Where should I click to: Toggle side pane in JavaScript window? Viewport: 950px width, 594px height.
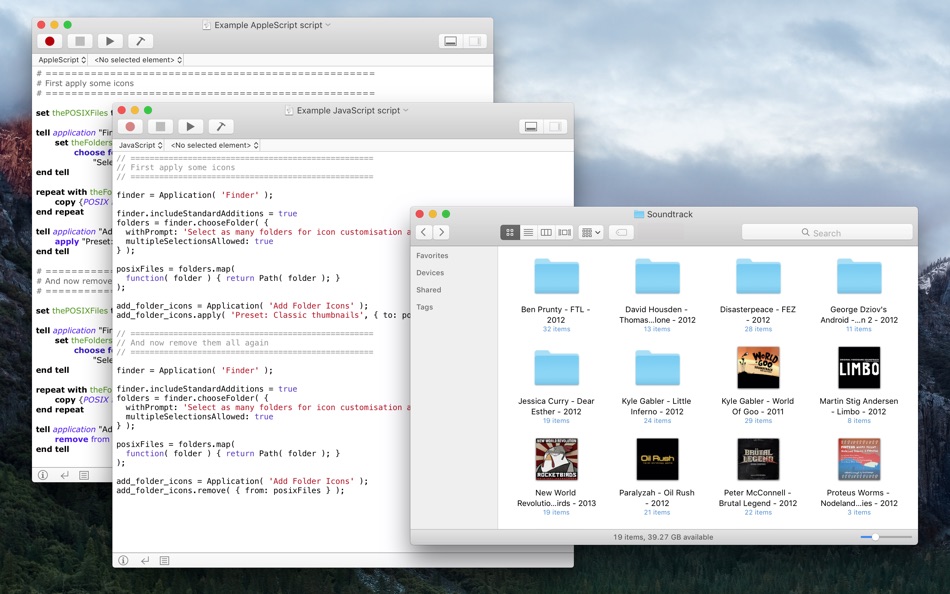556,127
